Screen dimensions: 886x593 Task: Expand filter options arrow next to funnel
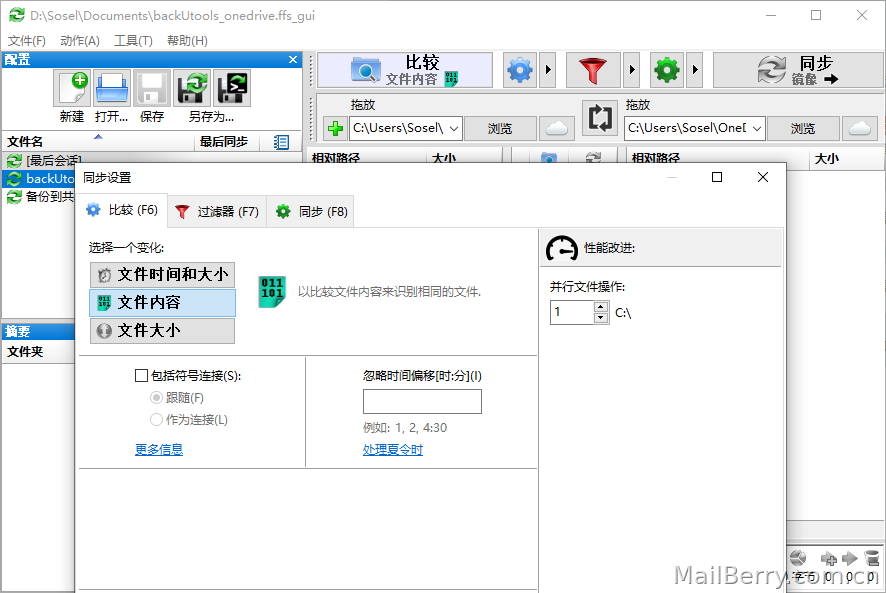[632, 70]
